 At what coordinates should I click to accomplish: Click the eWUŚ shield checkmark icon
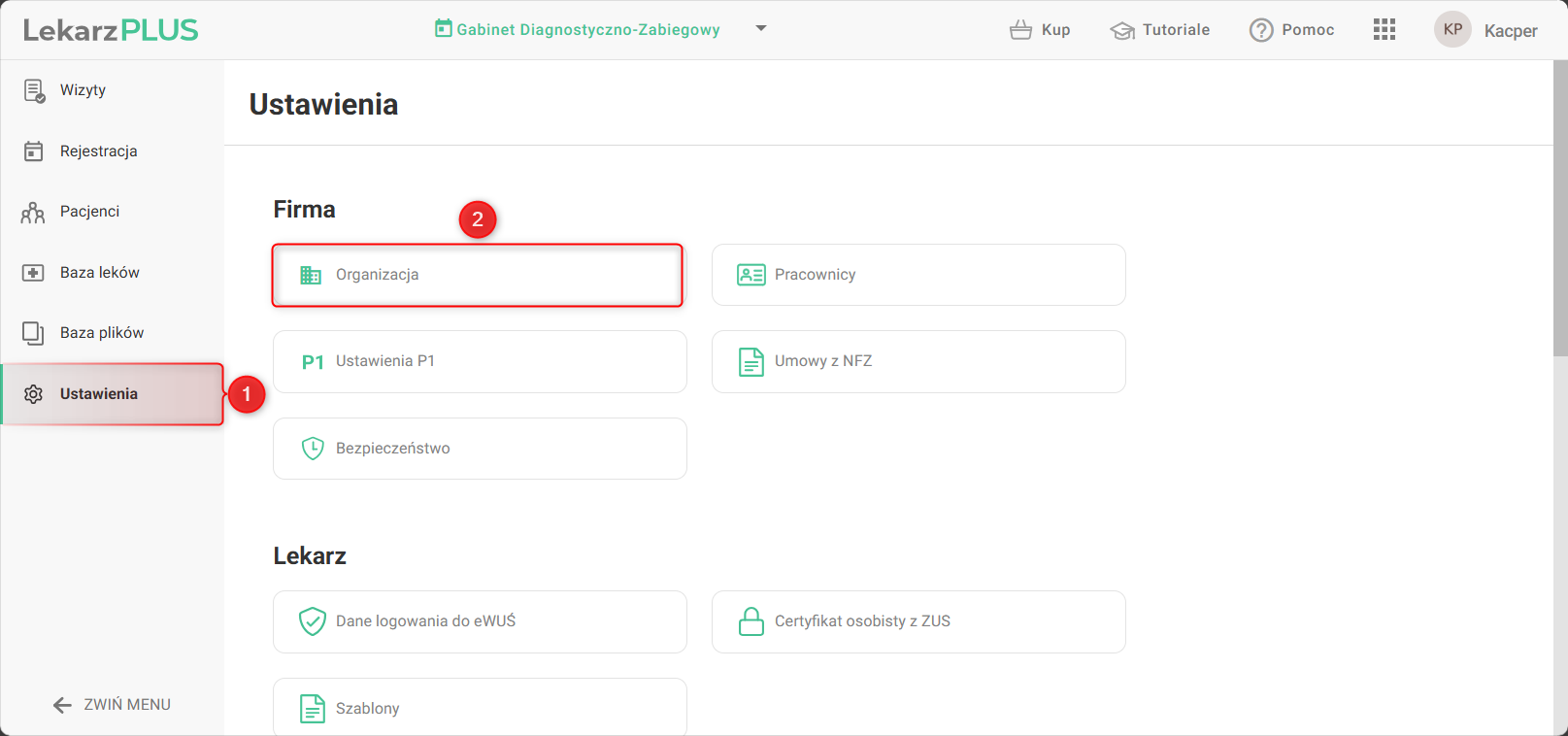pyautogui.click(x=312, y=621)
